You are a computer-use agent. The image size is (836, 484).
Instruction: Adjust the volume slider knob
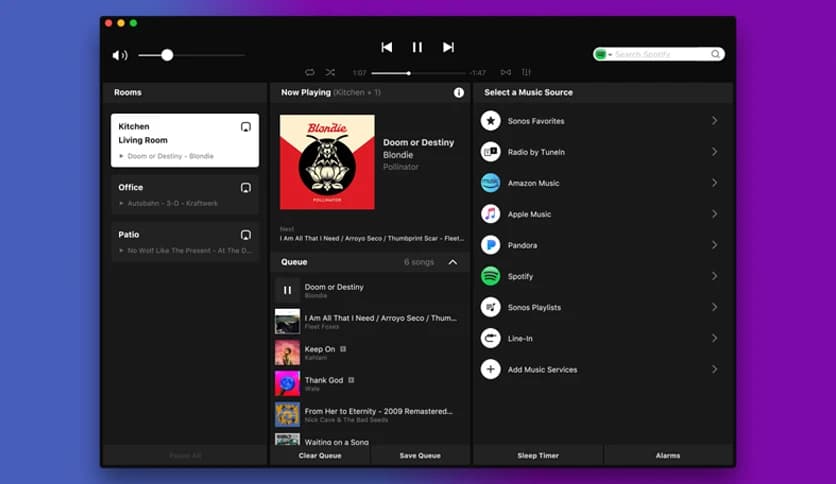click(167, 55)
